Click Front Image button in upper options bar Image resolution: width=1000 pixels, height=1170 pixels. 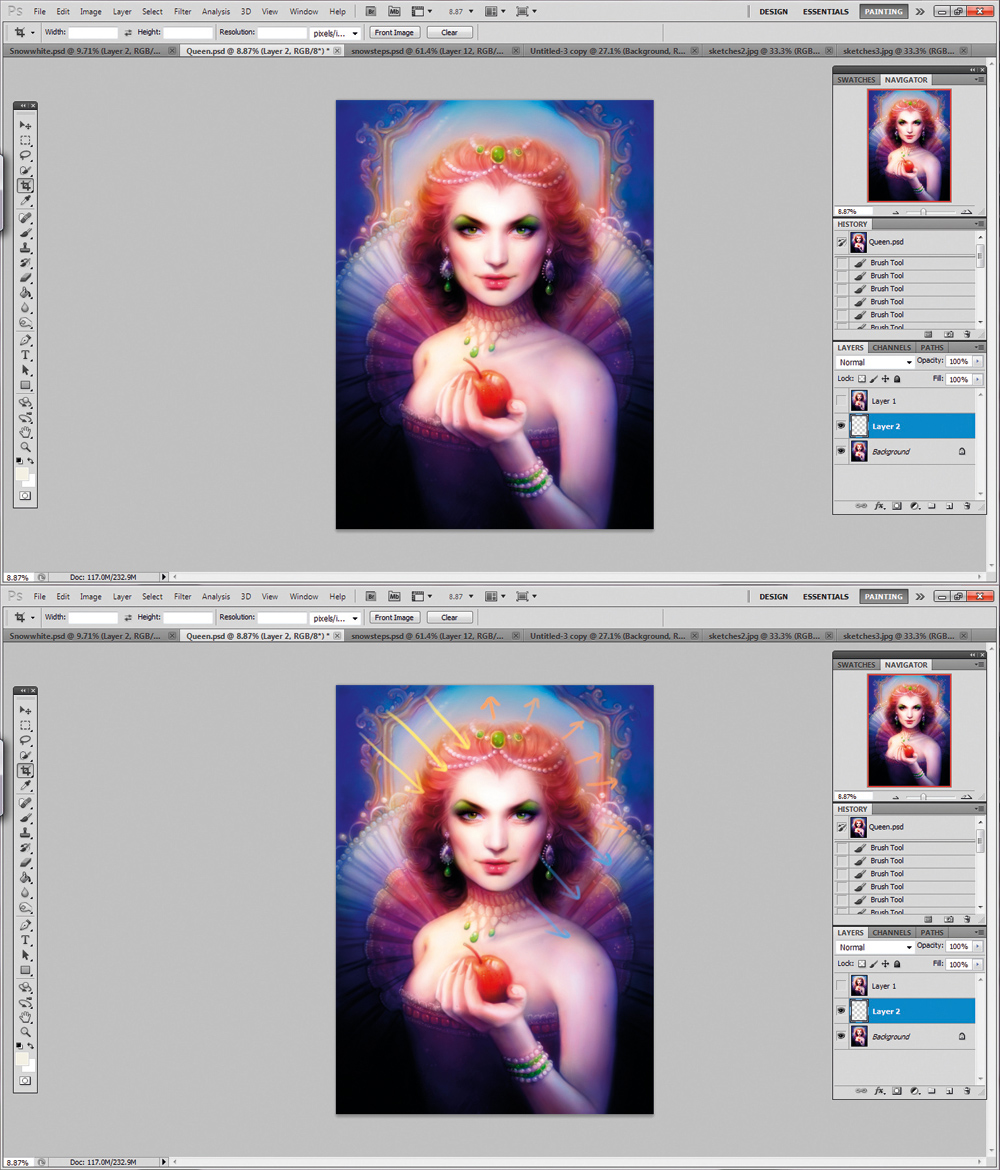click(x=394, y=32)
